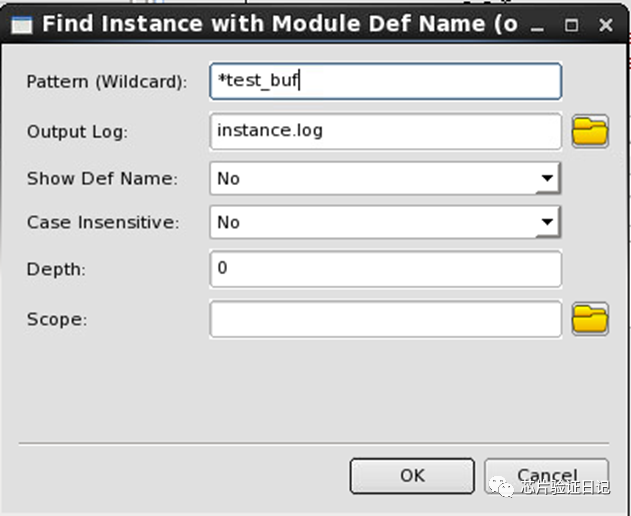Open the browse folder icon beside Output Log
This screenshot has height=516, width=631.
click(x=590, y=131)
